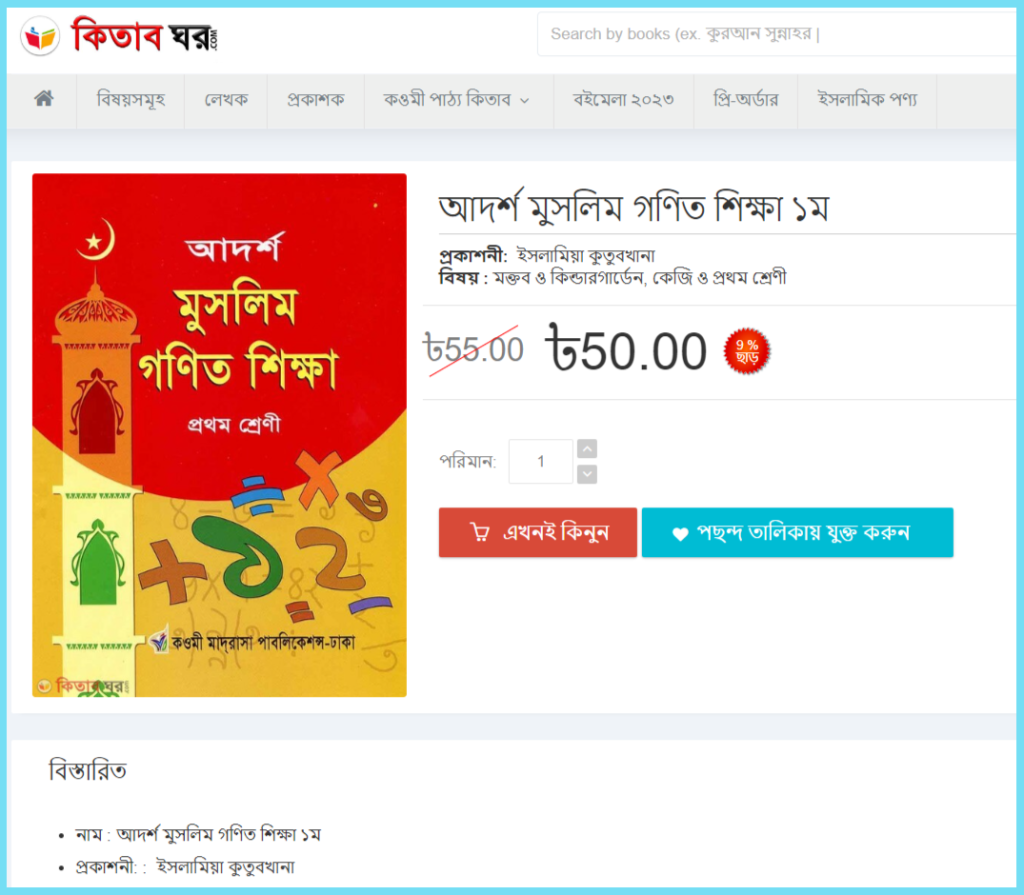Click the 9% discount badge
The height and width of the screenshot is (895, 1024).
pos(747,351)
